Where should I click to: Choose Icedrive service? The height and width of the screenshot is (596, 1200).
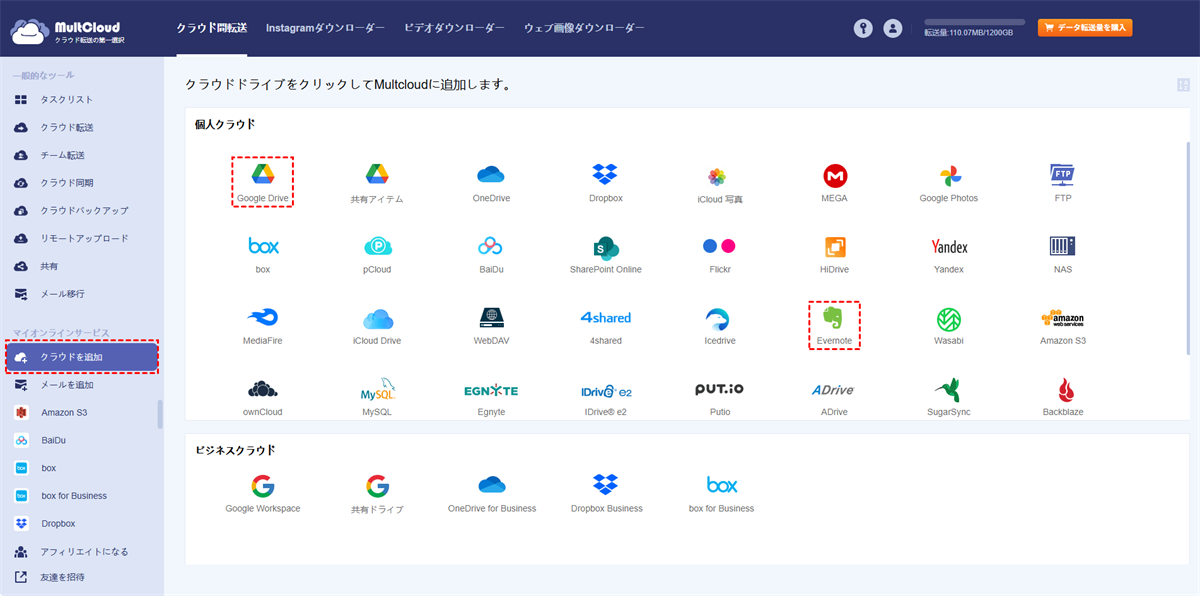719,326
